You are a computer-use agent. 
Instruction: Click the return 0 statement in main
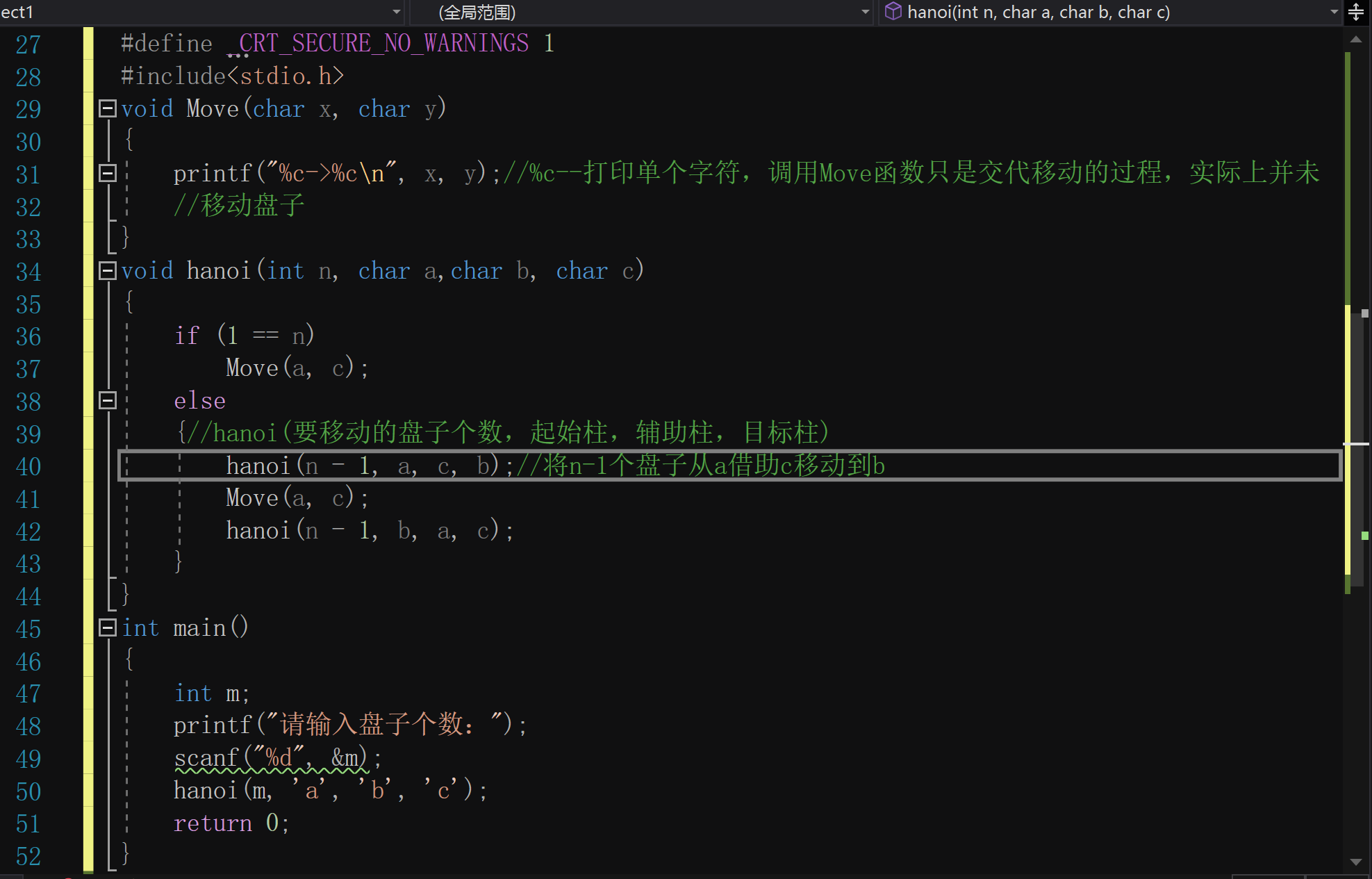[x=231, y=823]
